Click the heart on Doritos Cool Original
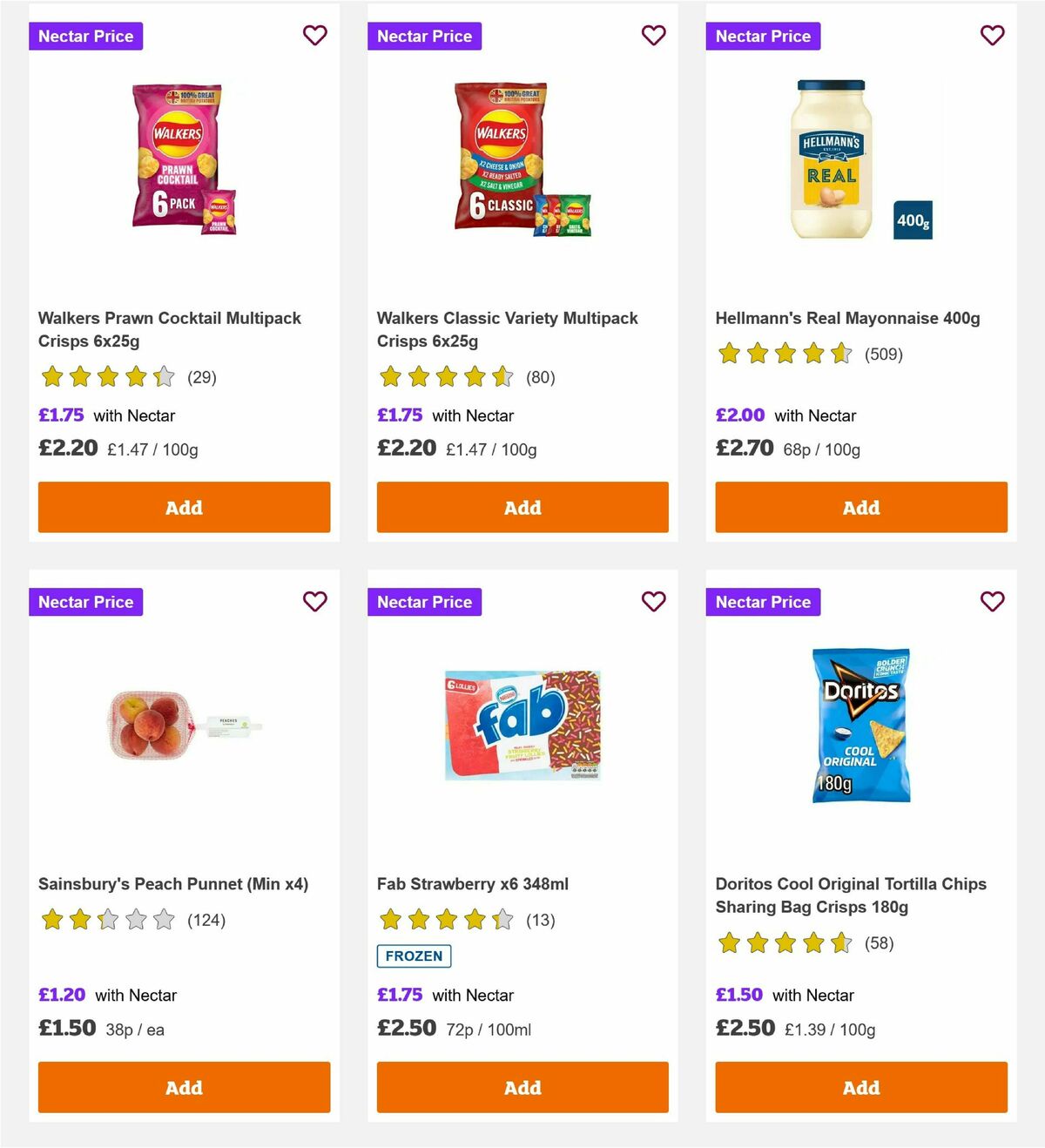Screen dimensions: 1045x1148 (x=992, y=601)
